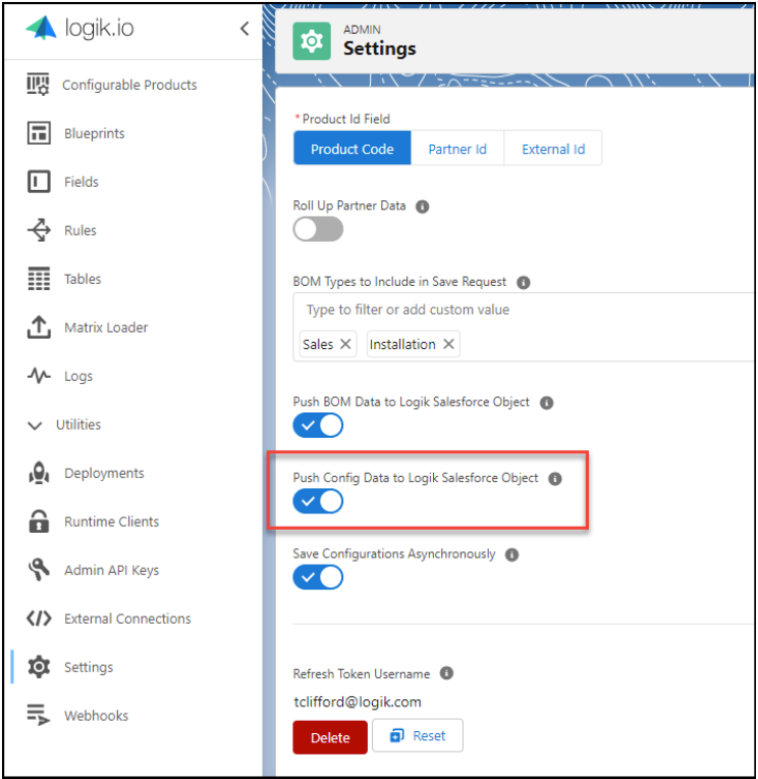The width and height of the screenshot is (758, 779).
Task: Open External Connections
Action: click(128, 619)
